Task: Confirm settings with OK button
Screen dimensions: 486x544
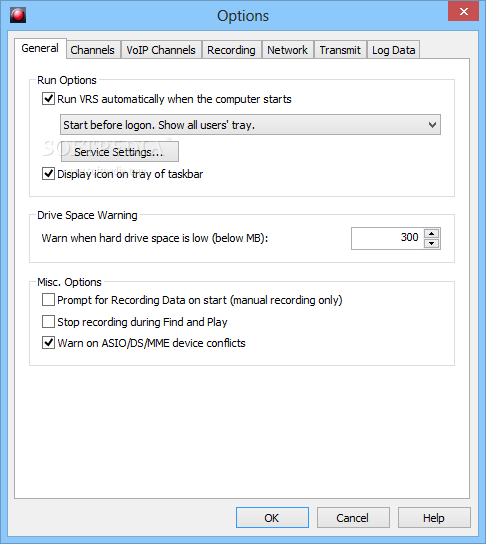Action: (272, 518)
